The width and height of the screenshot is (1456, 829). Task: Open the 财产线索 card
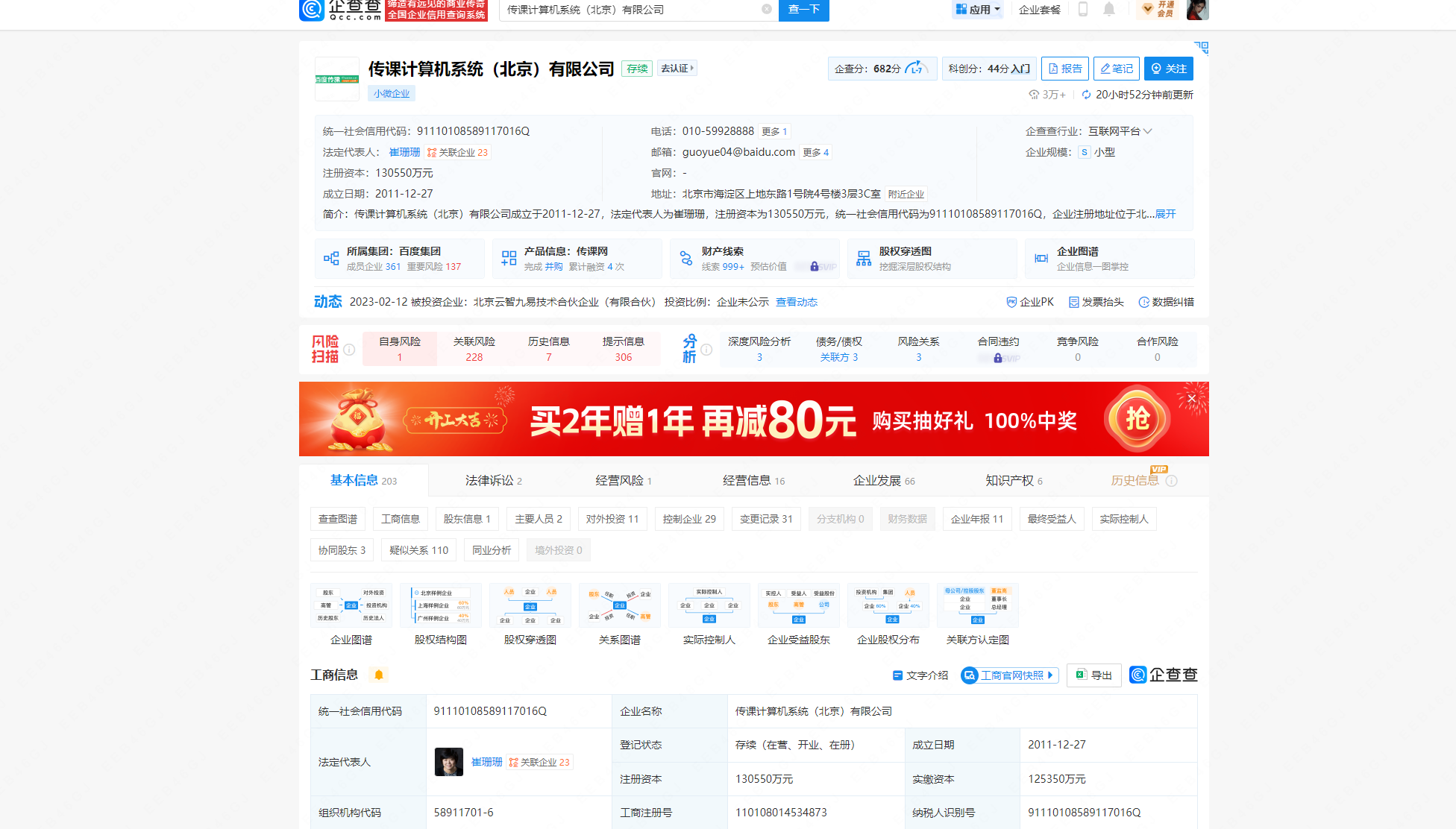click(x=754, y=259)
